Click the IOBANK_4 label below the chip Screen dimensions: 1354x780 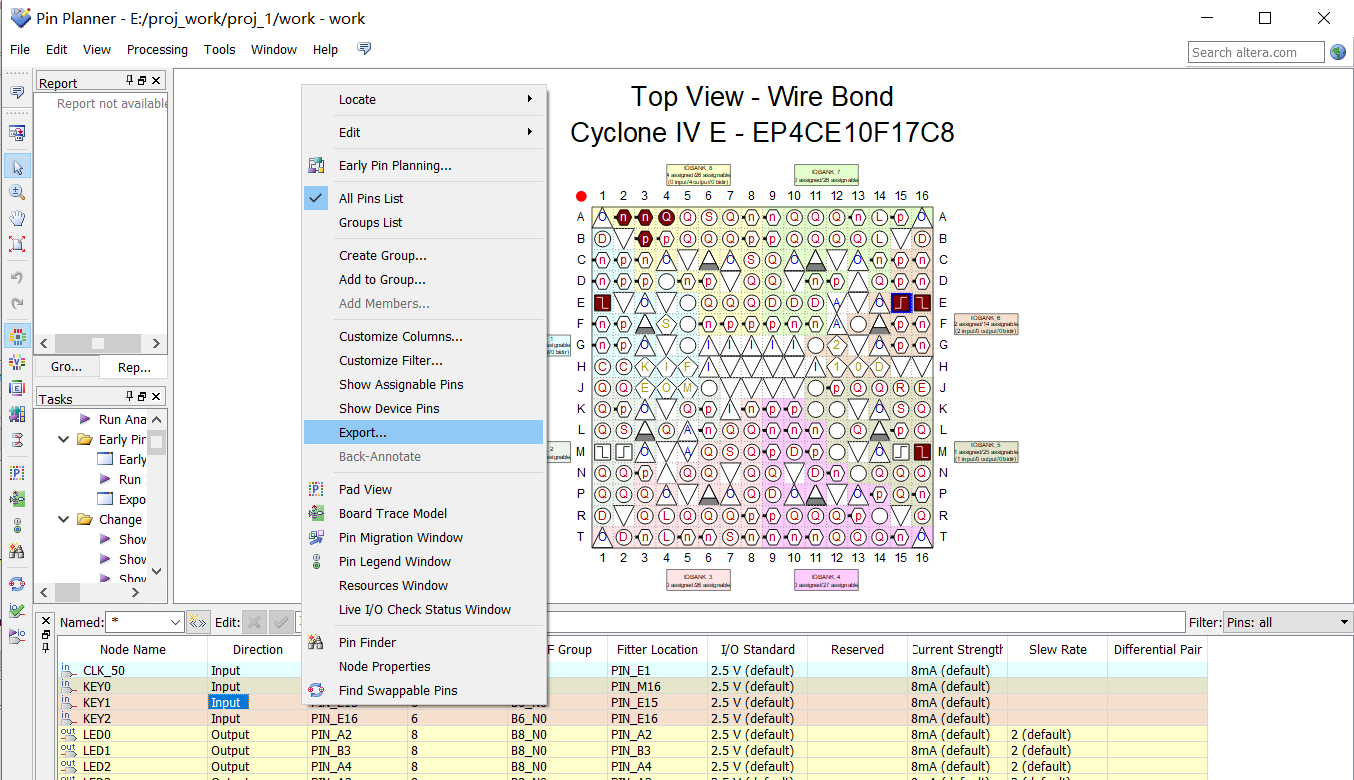826,580
